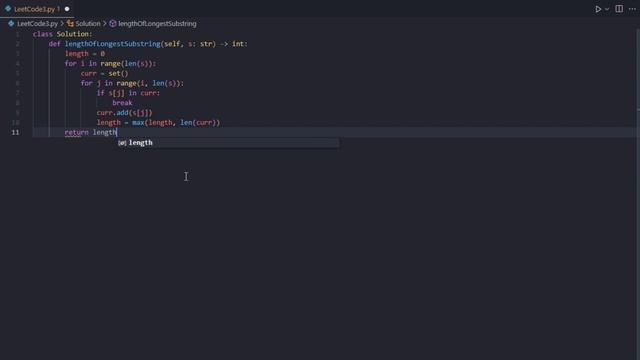The width and height of the screenshot is (640, 360).
Task: Click the variable icon in suggestion list
Action: [122, 143]
